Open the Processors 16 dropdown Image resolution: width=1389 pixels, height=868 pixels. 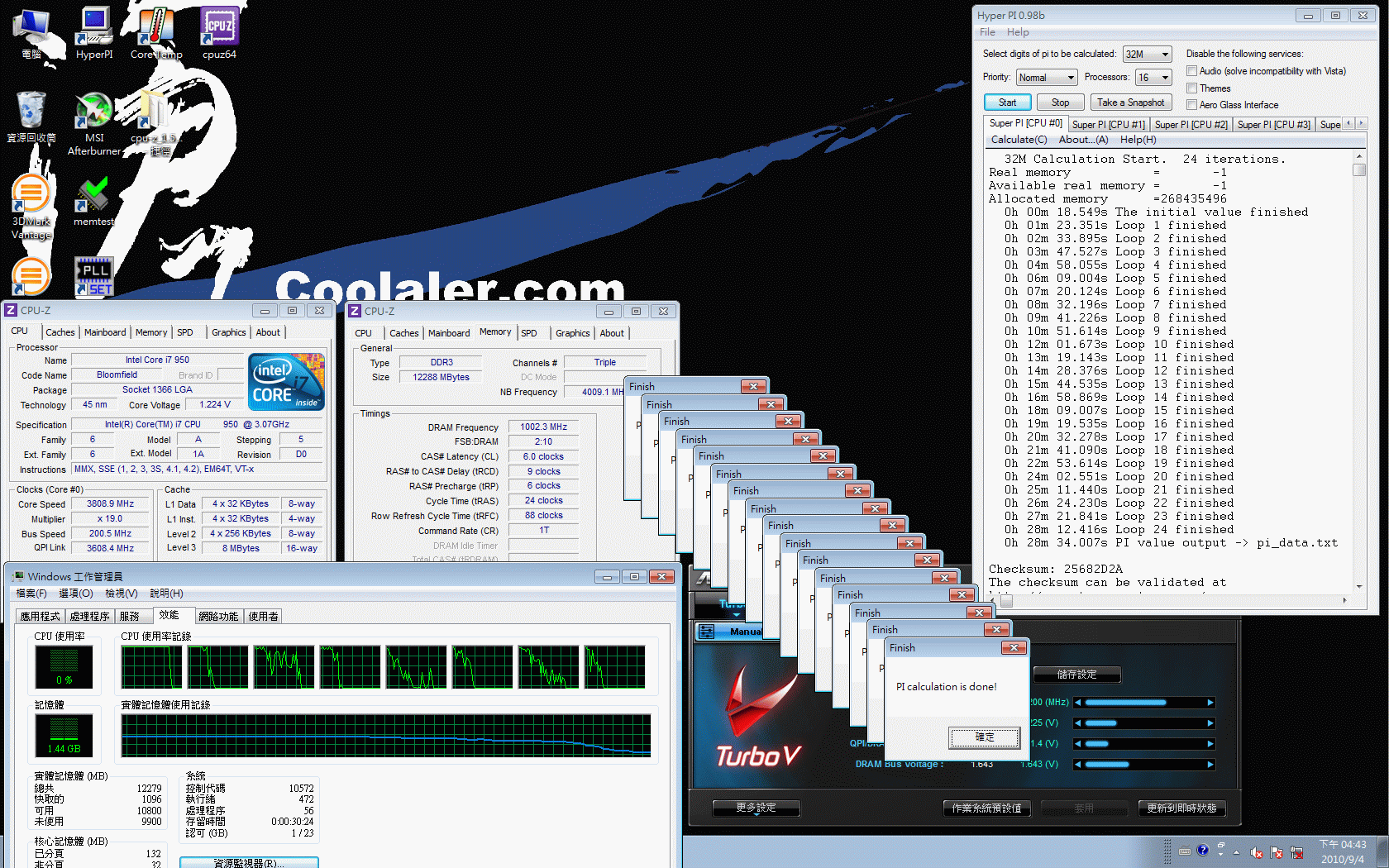click(x=1154, y=78)
